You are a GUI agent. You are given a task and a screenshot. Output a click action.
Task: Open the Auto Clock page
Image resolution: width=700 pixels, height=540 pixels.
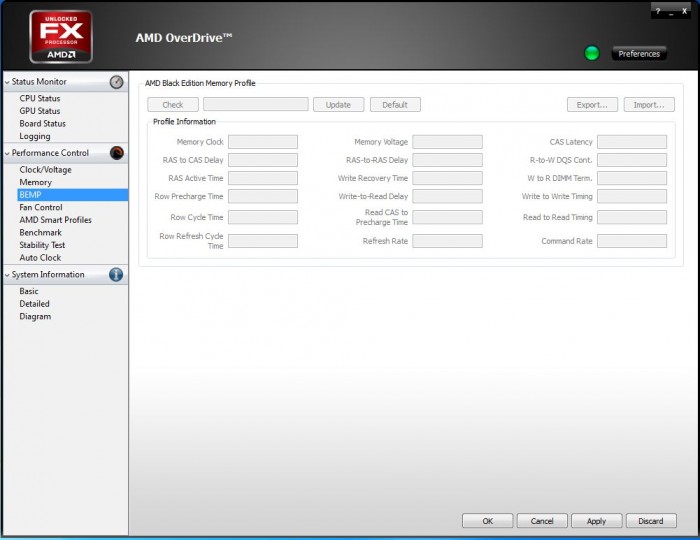[x=40, y=258]
